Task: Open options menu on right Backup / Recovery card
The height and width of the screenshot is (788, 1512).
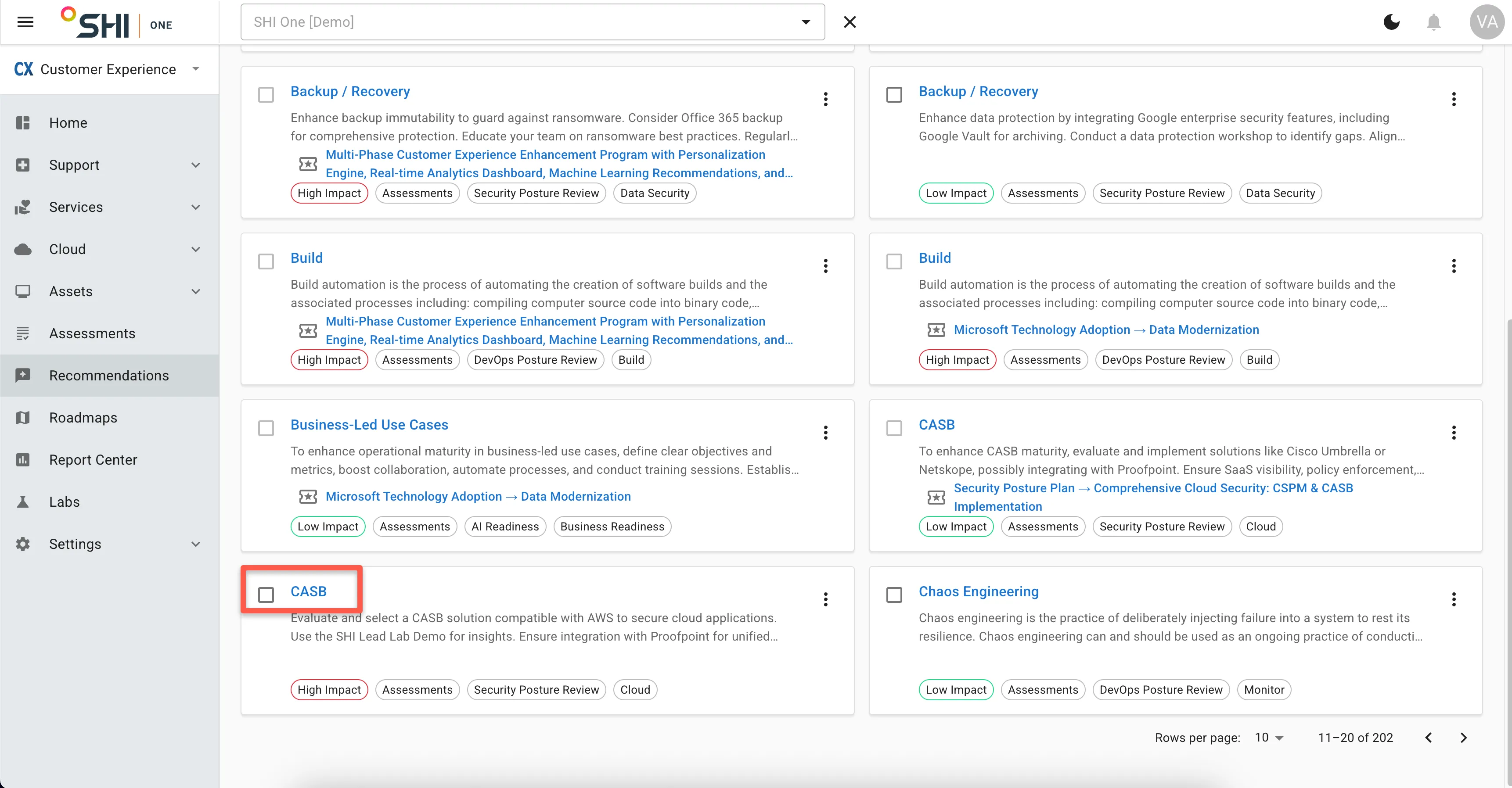Action: 1453,99
